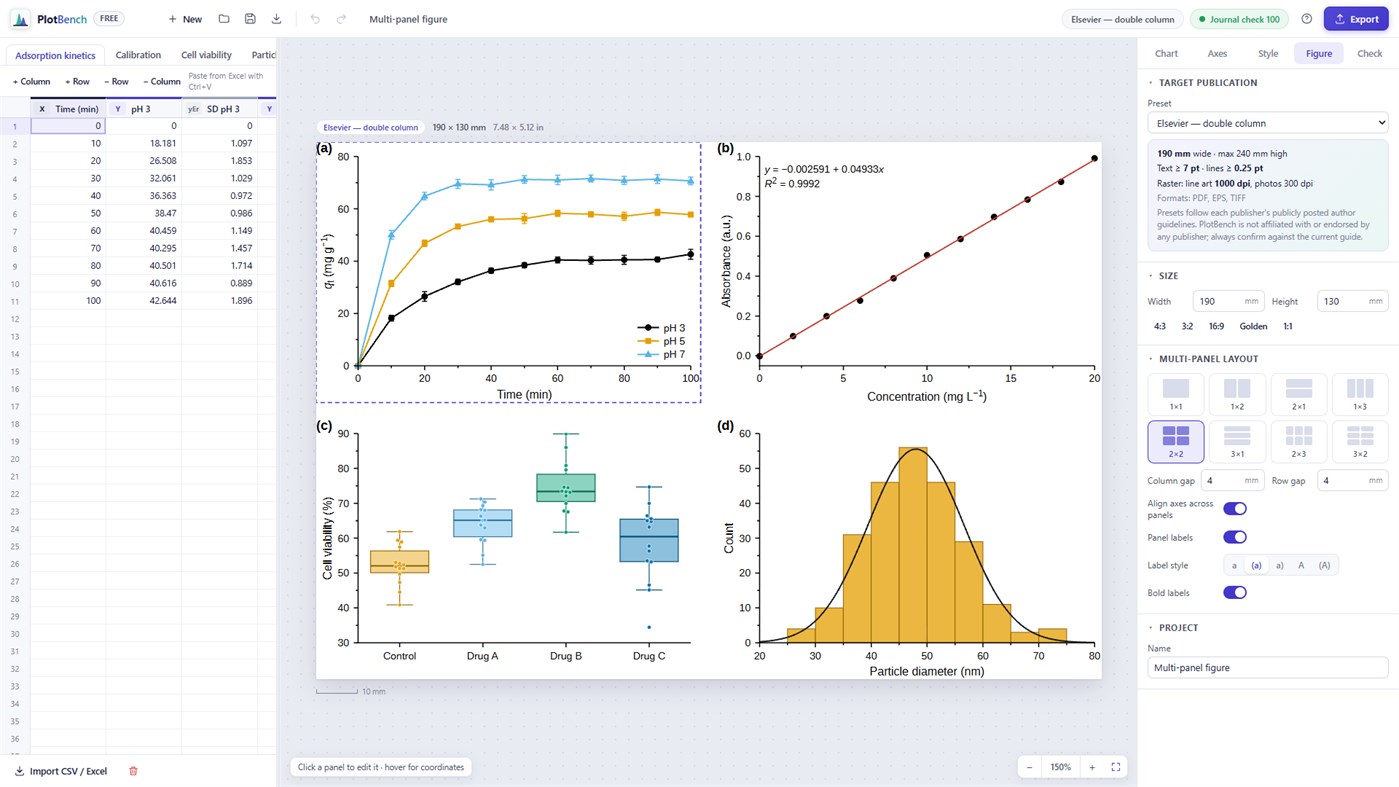Select the 'a)' label style option

coord(1279,565)
